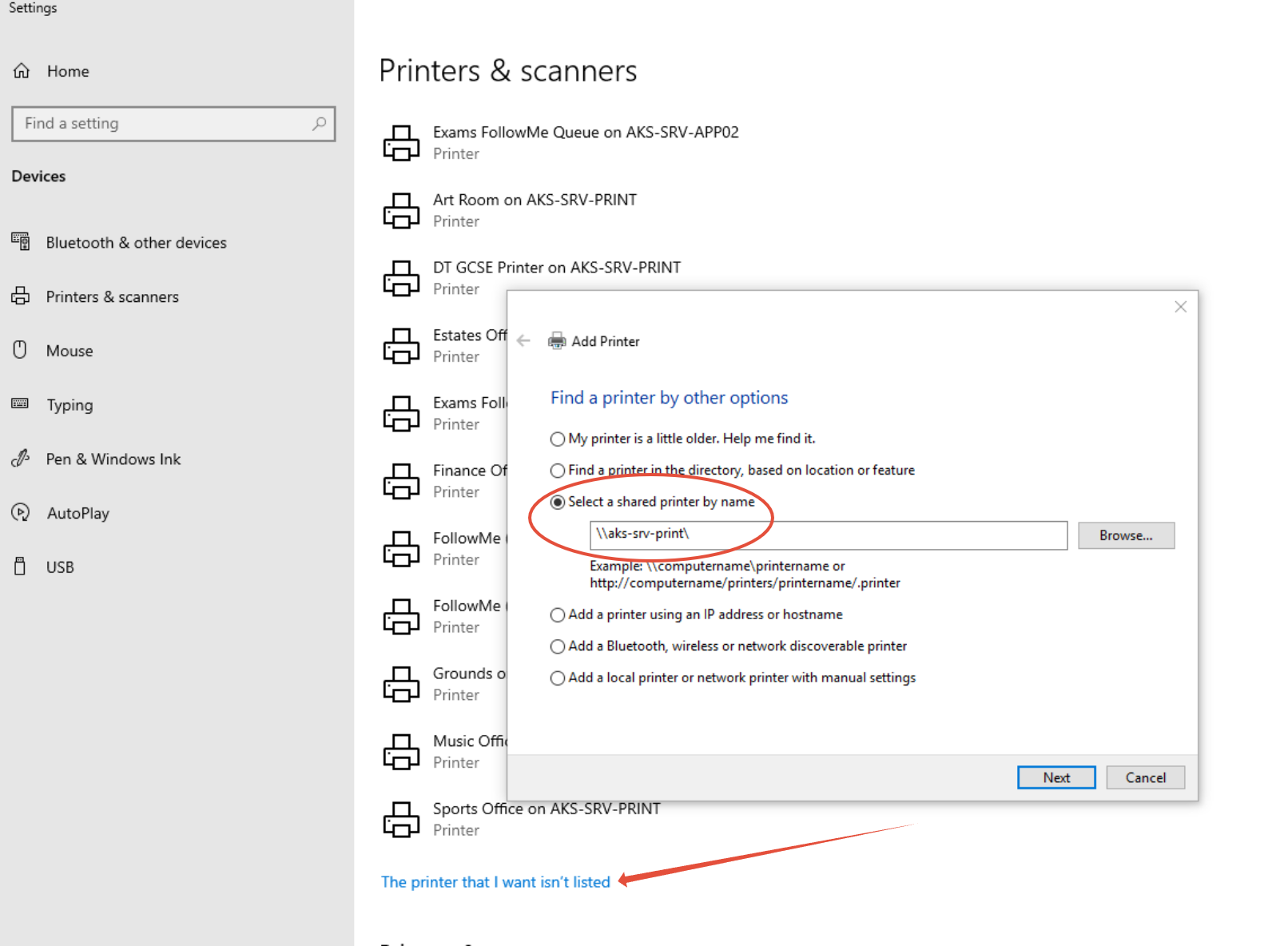1288x946 pixels.
Task: Select 'Find a printer in the directory' option
Action: [x=558, y=471]
